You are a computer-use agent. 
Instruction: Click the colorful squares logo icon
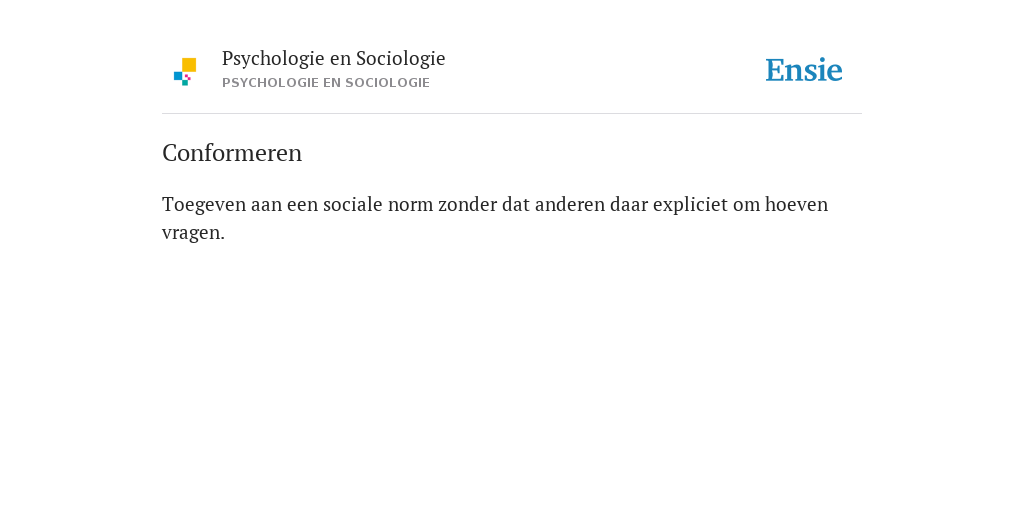point(185,72)
